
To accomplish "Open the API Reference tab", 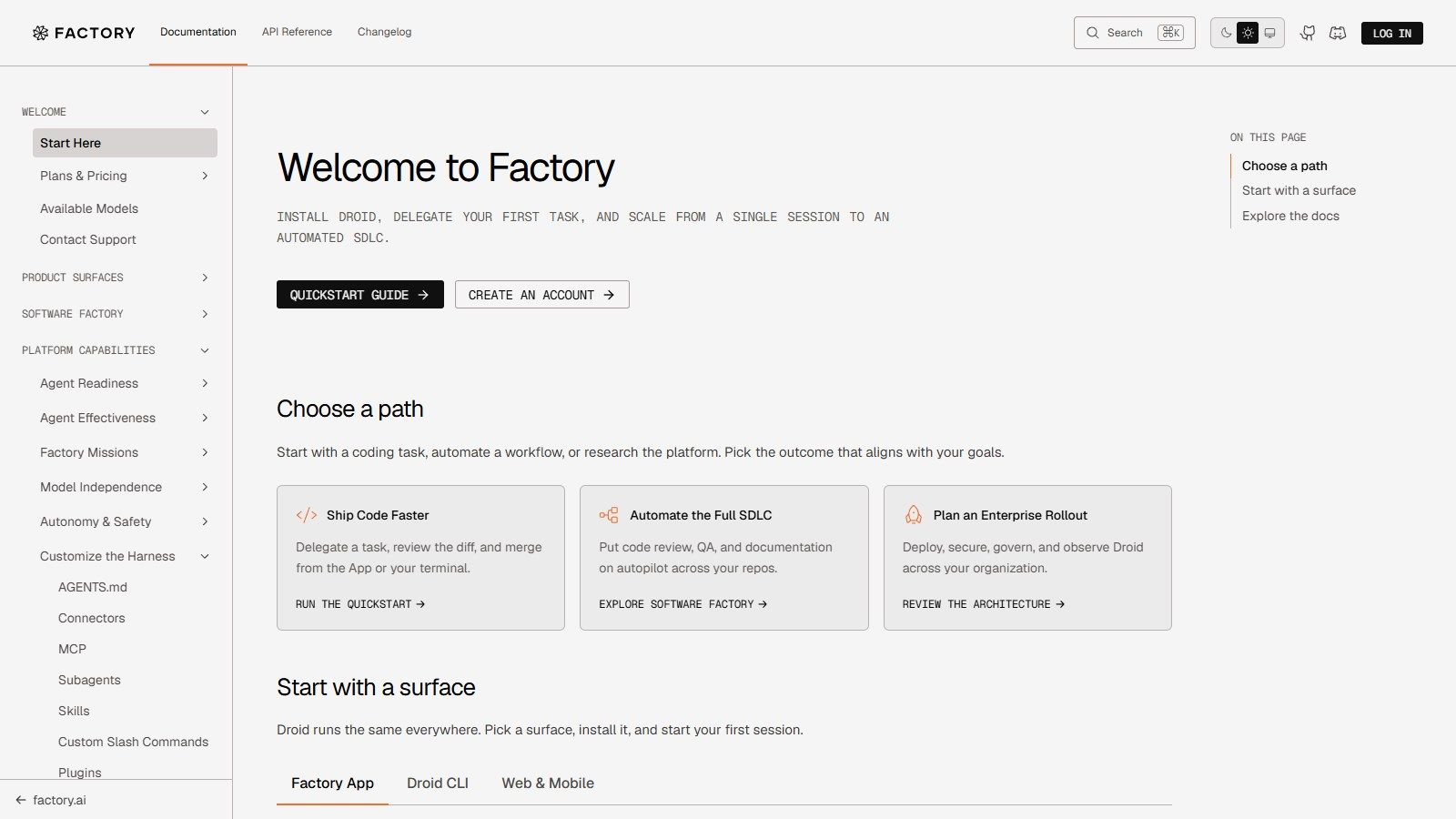I will pyautogui.click(x=297, y=32).
